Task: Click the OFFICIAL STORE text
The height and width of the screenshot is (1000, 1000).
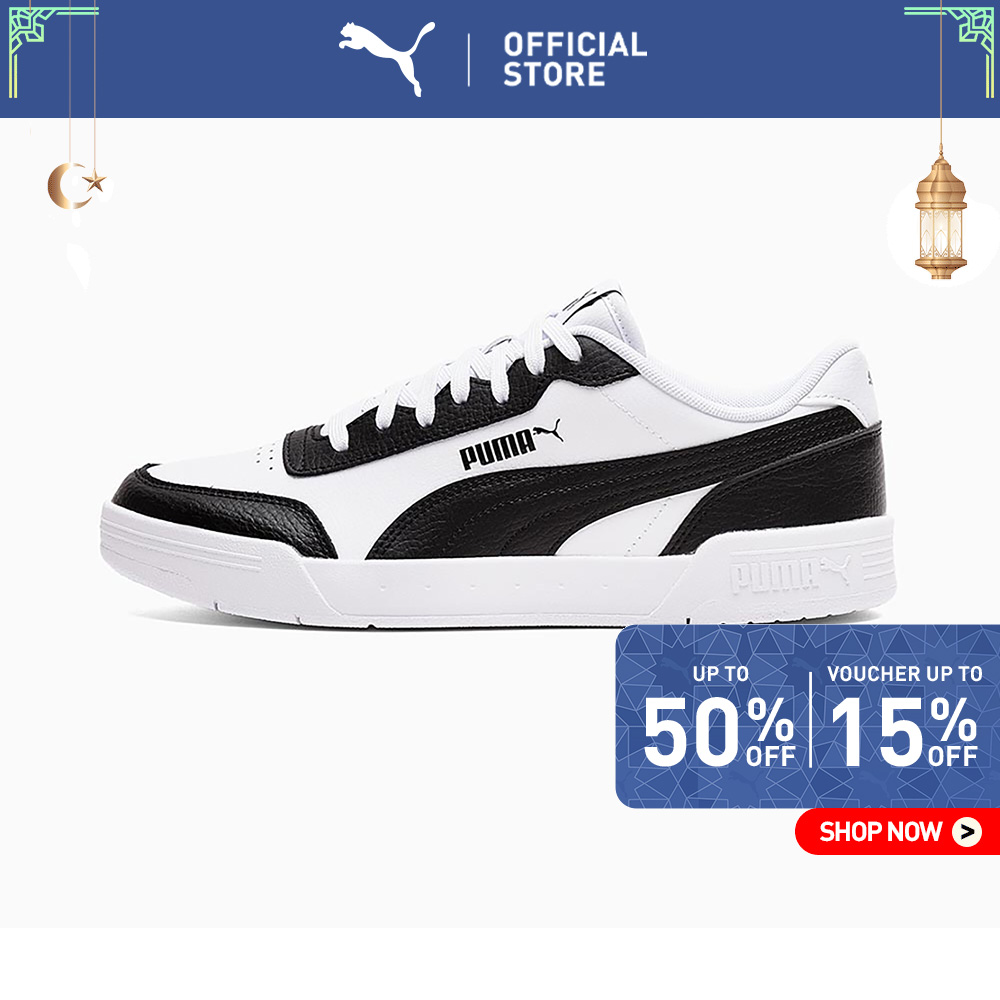Action: tap(575, 59)
